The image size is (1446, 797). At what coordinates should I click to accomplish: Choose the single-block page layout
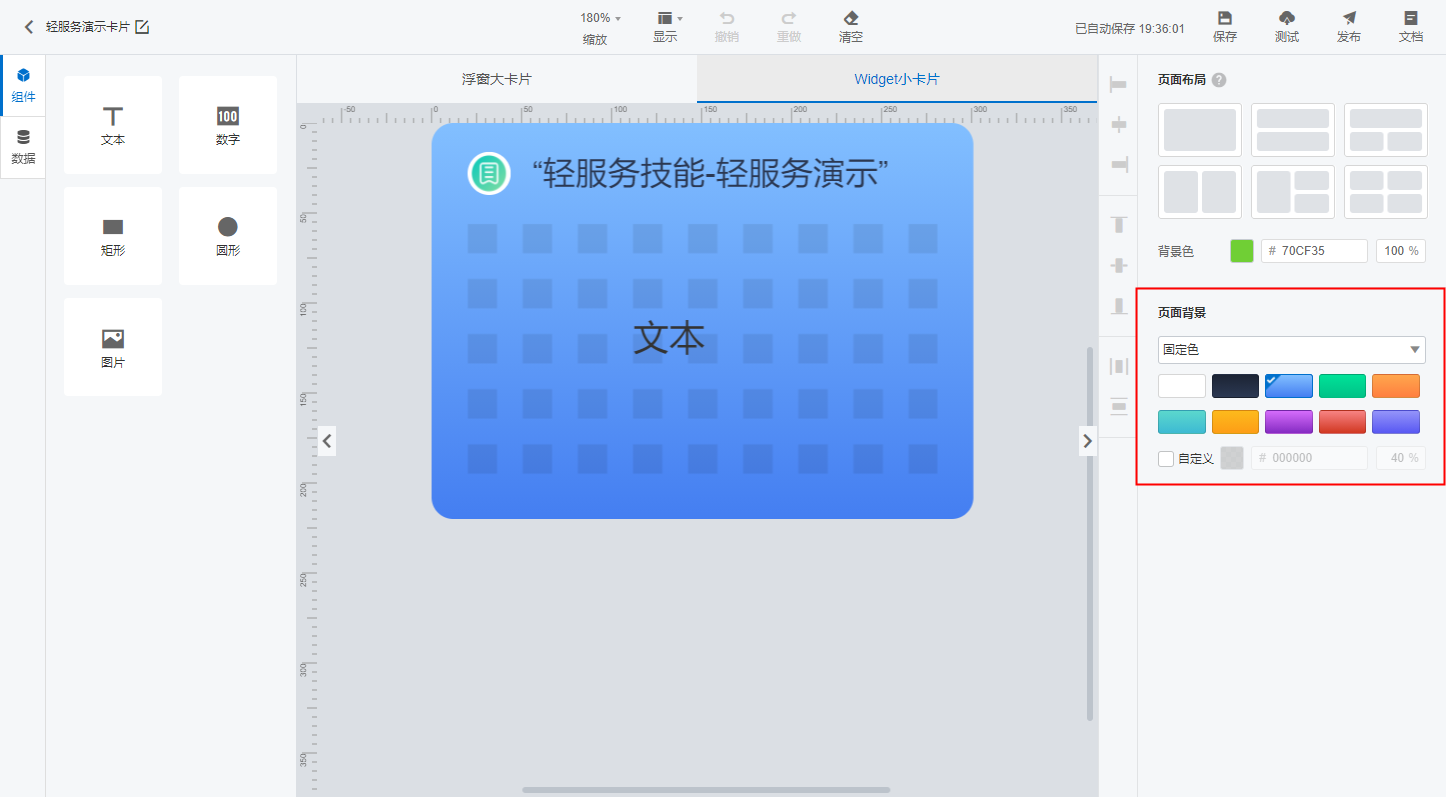pos(1200,130)
